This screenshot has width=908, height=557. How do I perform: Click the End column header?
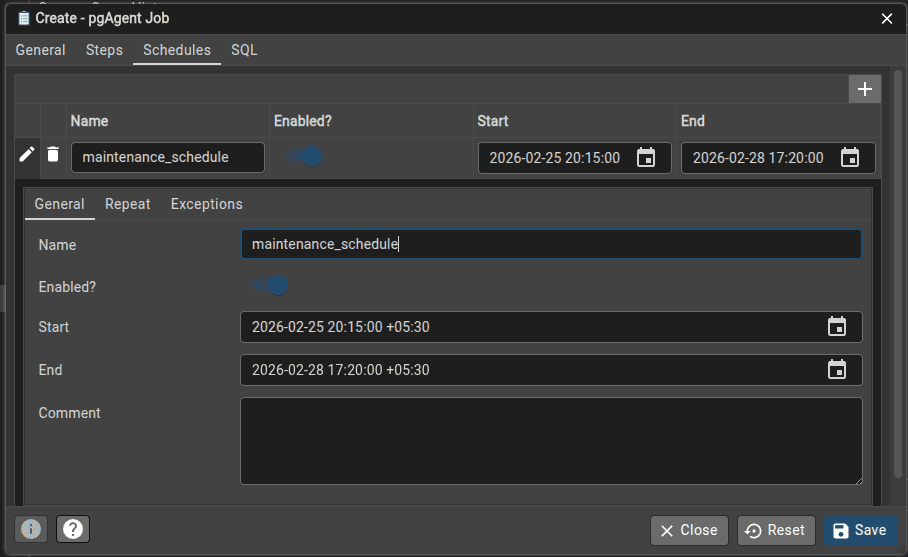click(x=693, y=121)
